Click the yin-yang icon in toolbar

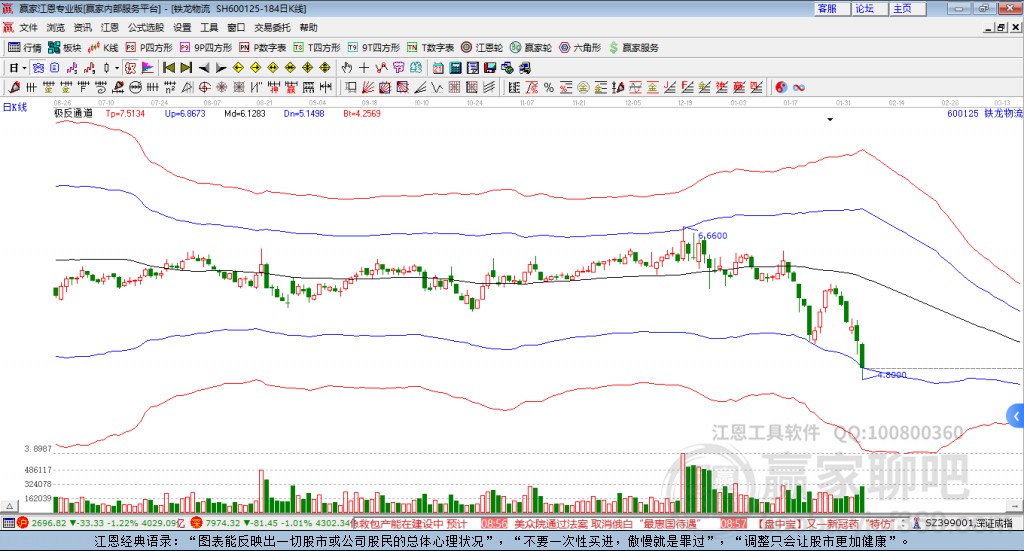point(781,87)
